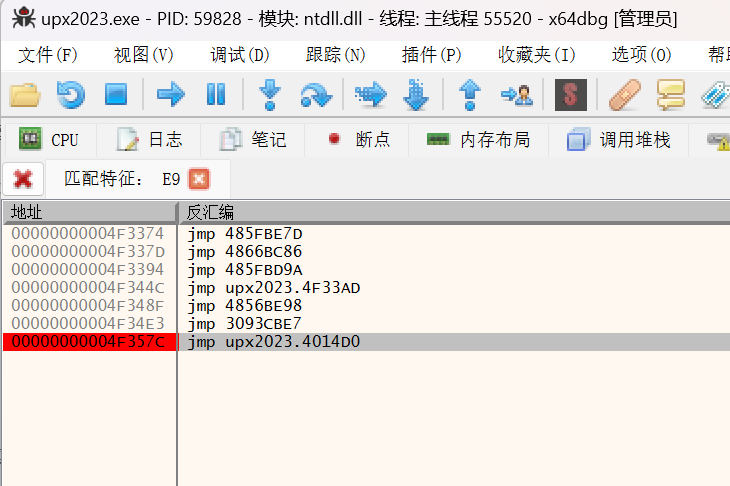Click disassembly jmp upx2023.4014D0

(274, 342)
